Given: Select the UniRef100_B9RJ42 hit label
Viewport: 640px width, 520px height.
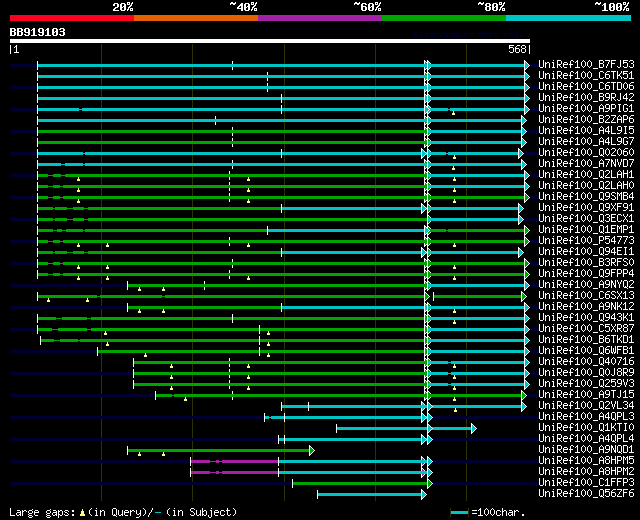Looking at the screenshot, I should (586, 98).
